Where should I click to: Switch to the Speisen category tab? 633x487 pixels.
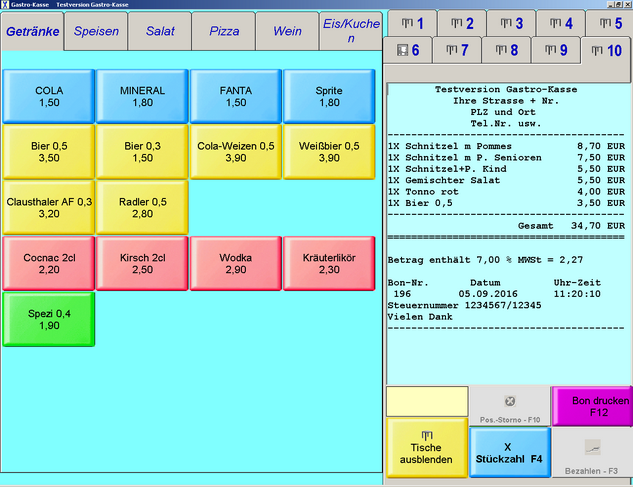pos(97,31)
